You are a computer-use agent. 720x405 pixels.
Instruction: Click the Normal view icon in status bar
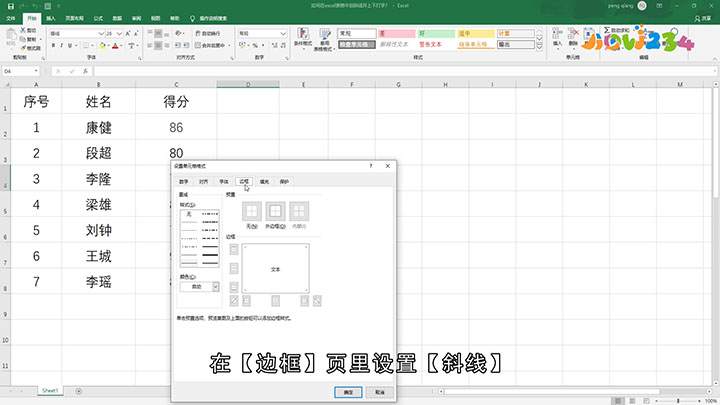coord(618,401)
